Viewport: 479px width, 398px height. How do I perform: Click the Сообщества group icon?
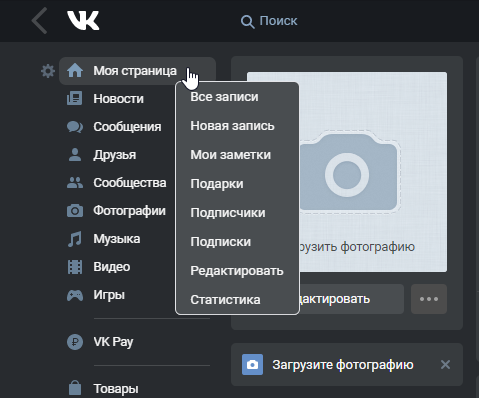75,183
